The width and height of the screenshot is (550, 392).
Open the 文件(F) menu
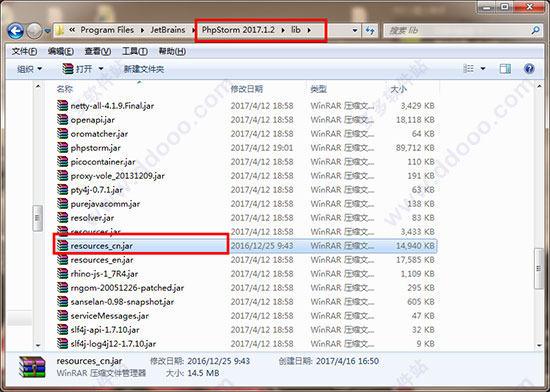[x=24, y=52]
